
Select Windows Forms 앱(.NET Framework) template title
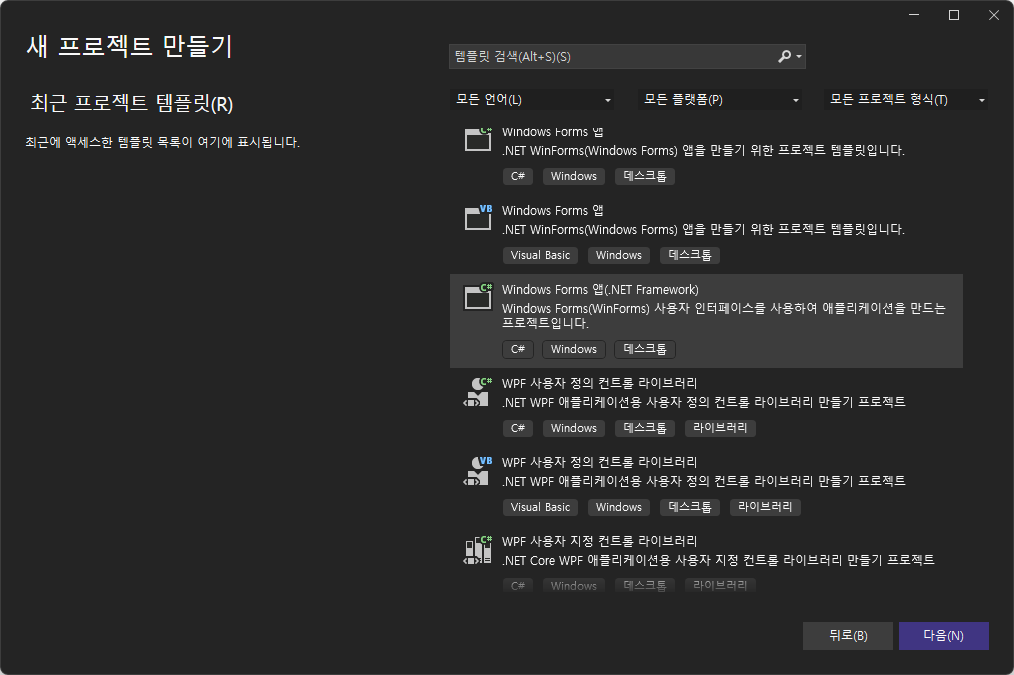tap(600, 290)
